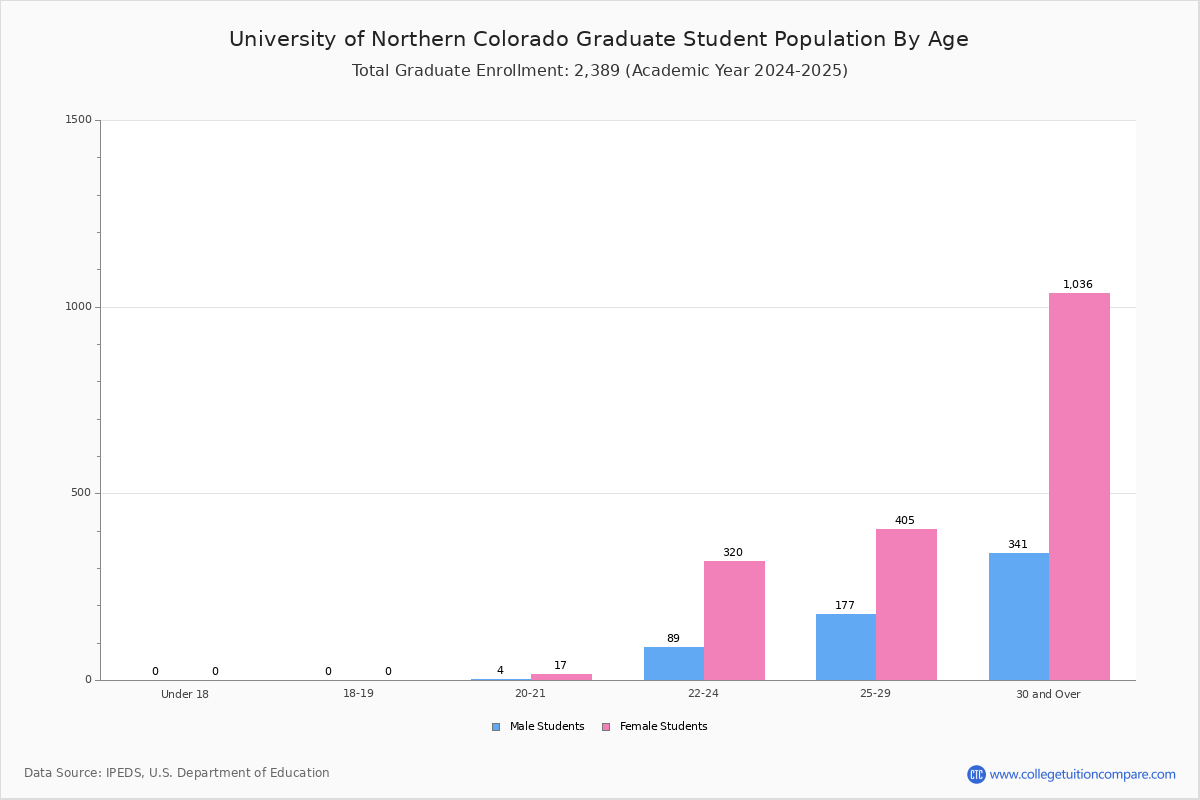Toggle the Male Students legend entry
Screen dimensions: 1200x800
pos(538,727)
